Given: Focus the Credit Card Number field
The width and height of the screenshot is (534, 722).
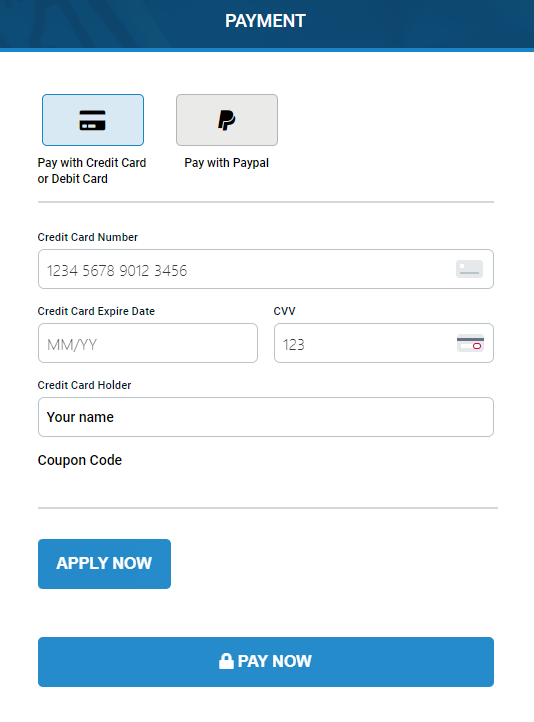Looking at the screenshot, I should (266, 269).
